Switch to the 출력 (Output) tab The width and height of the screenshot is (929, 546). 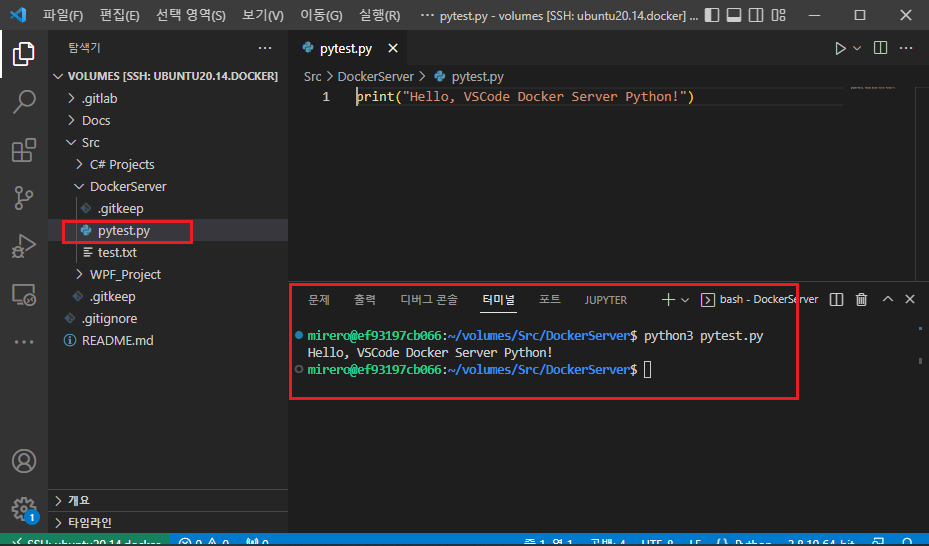[364, 300]
